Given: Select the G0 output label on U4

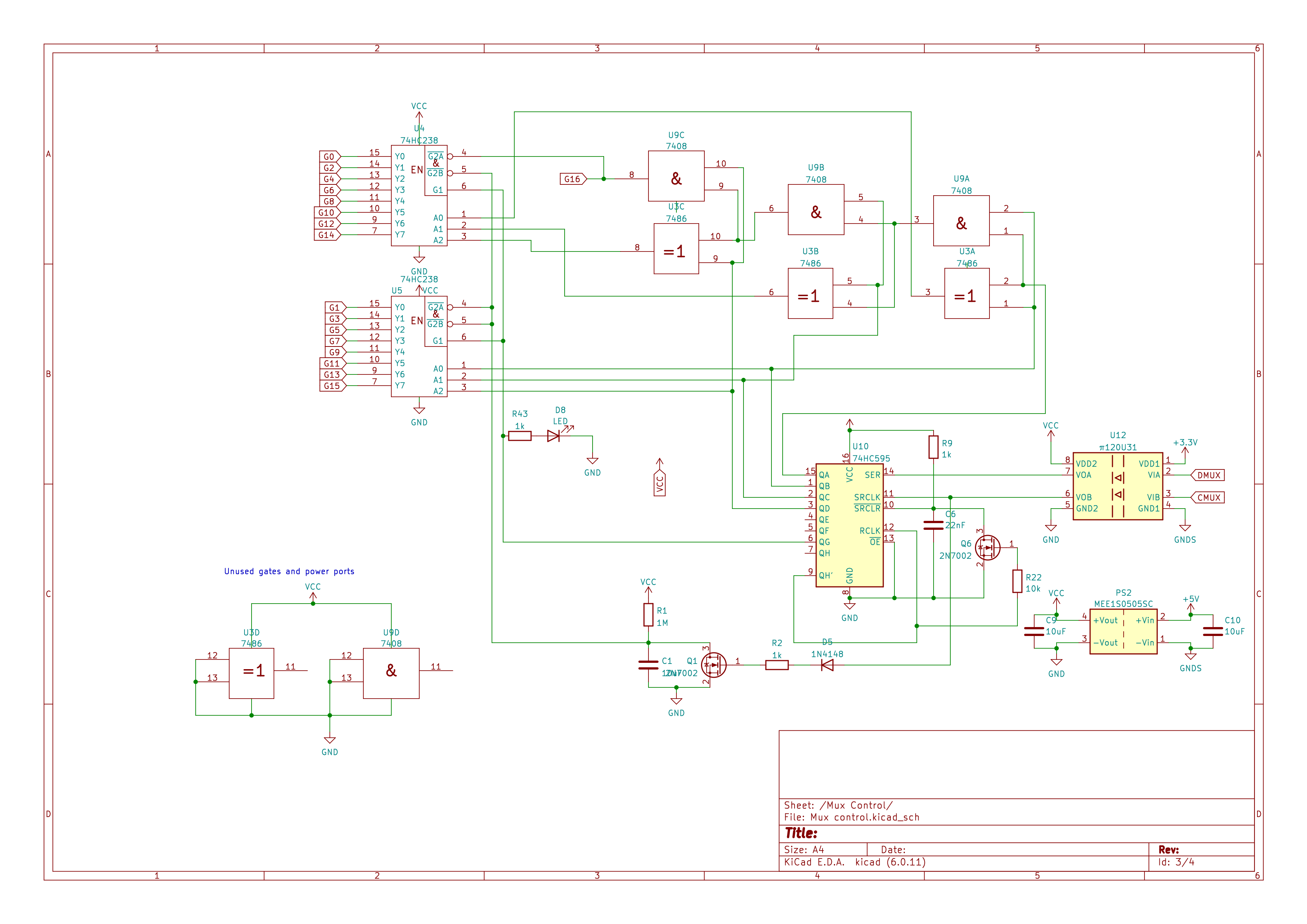Looking at the screenshot, I should click(x=329, y=156).
